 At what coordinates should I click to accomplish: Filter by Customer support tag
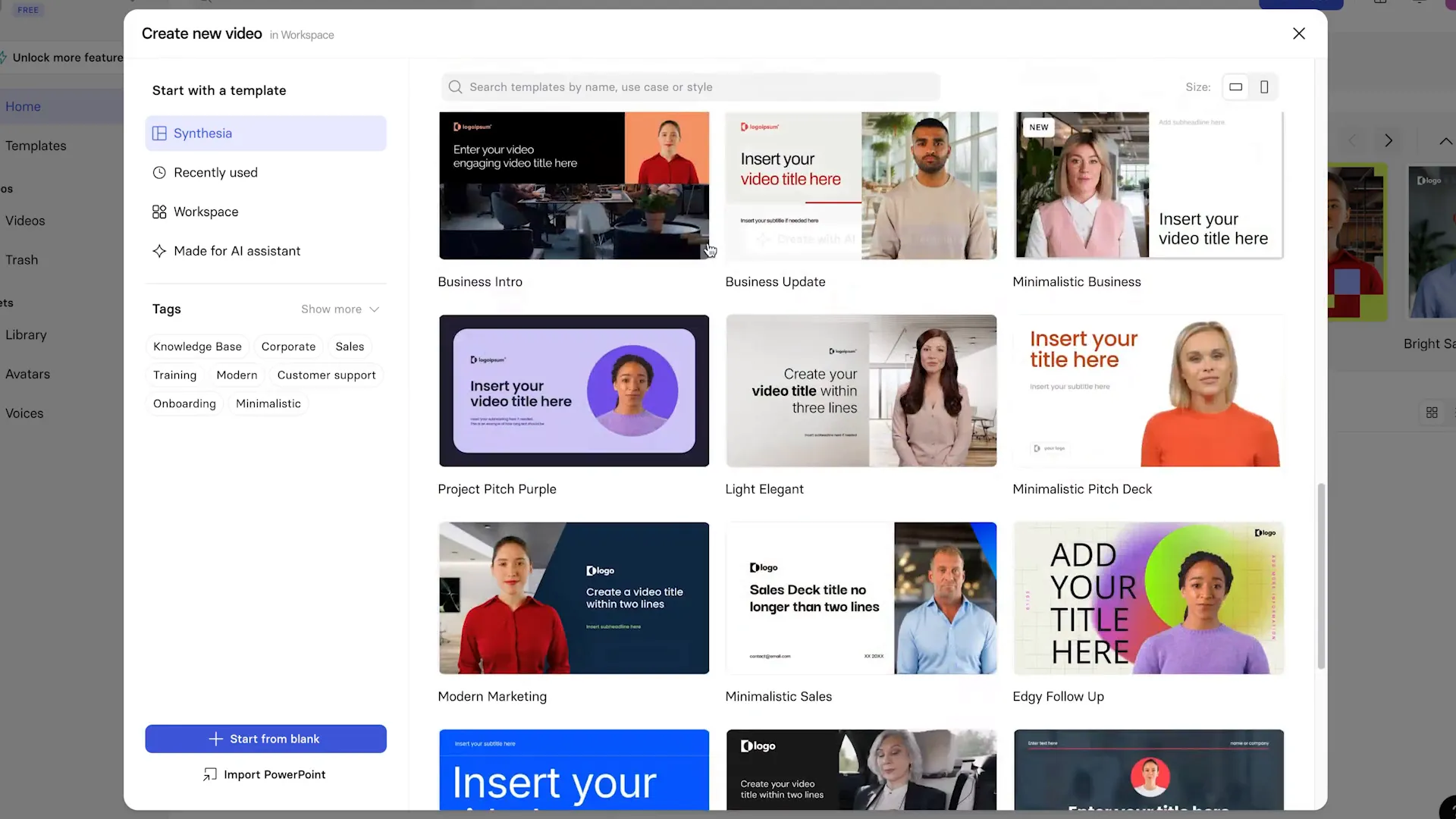326,375
